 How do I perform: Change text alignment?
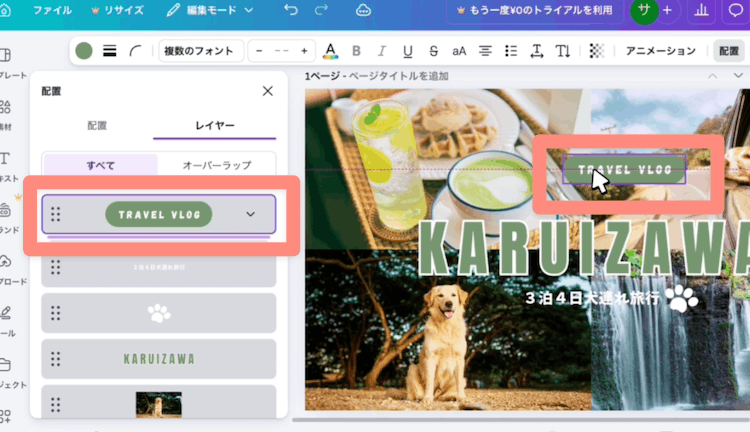pyautogui.click(x=485, y=51)
